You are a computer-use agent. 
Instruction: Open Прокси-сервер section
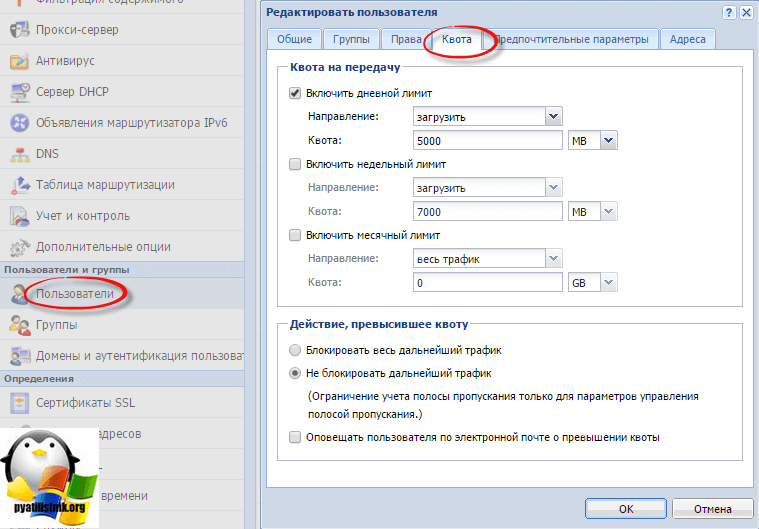coord(122,30)
